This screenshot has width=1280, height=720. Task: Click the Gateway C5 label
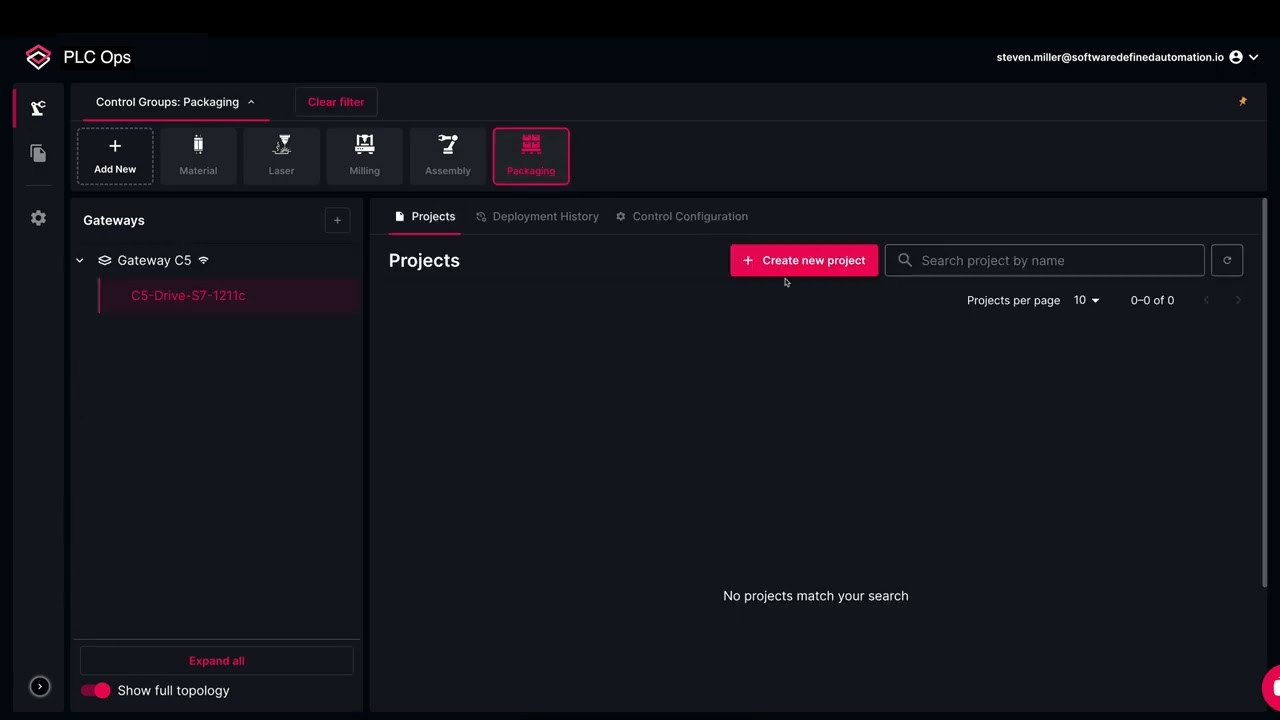tap(154, 260)
